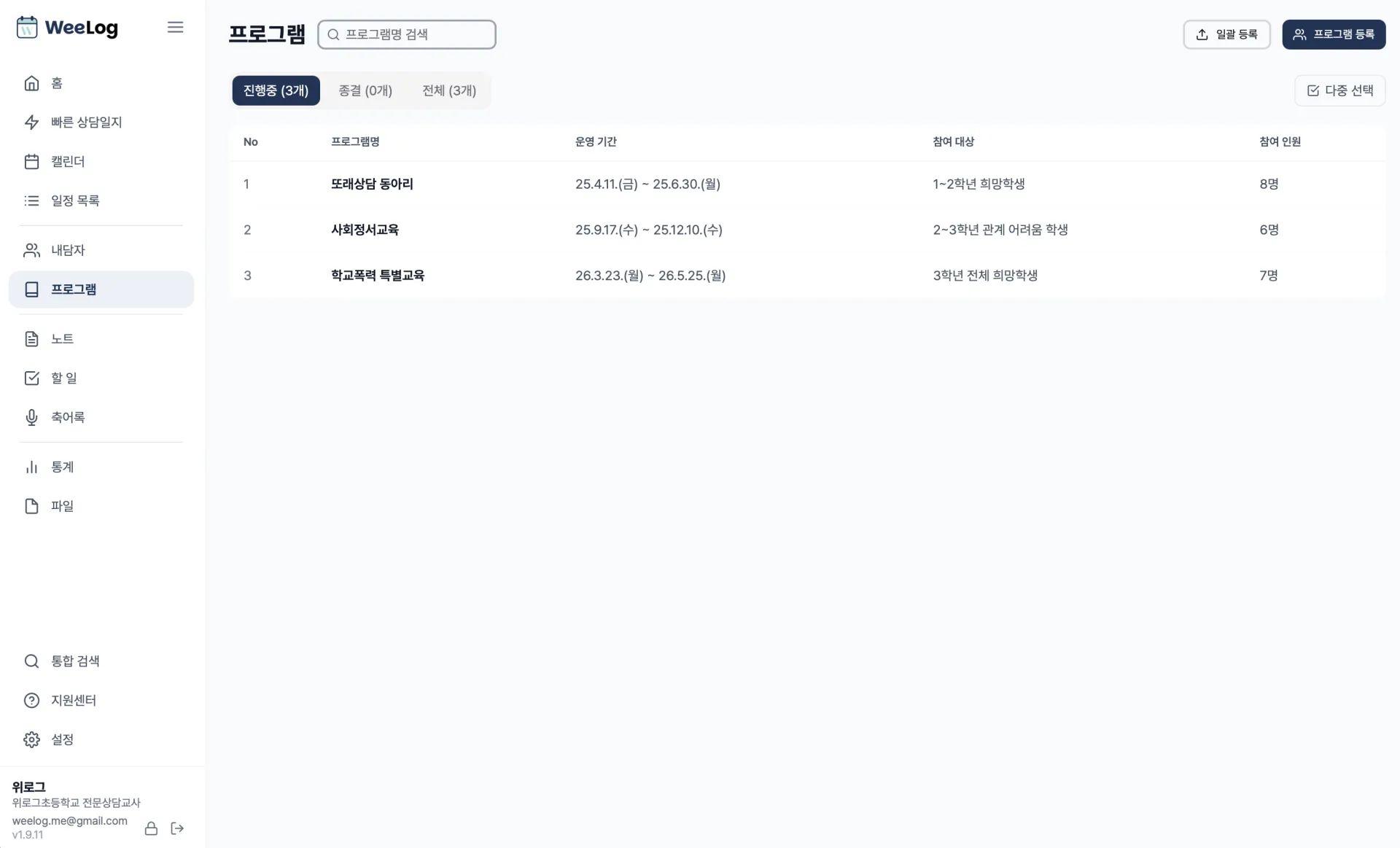Click document icon for 노트
Viewport: 1400px width, 848px height.
click(x=31, y=339)
